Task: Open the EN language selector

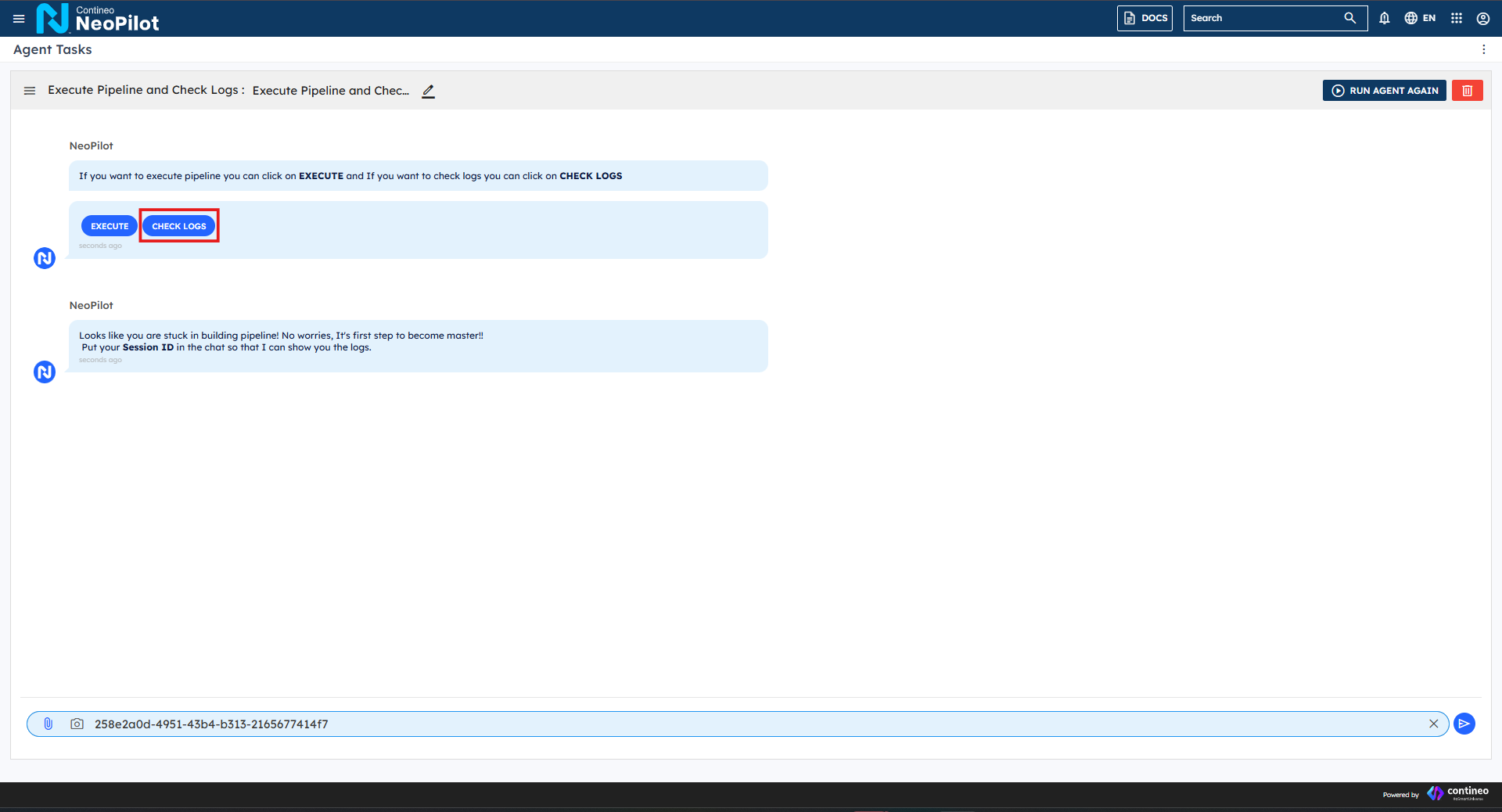Action: click(1420, 18)
